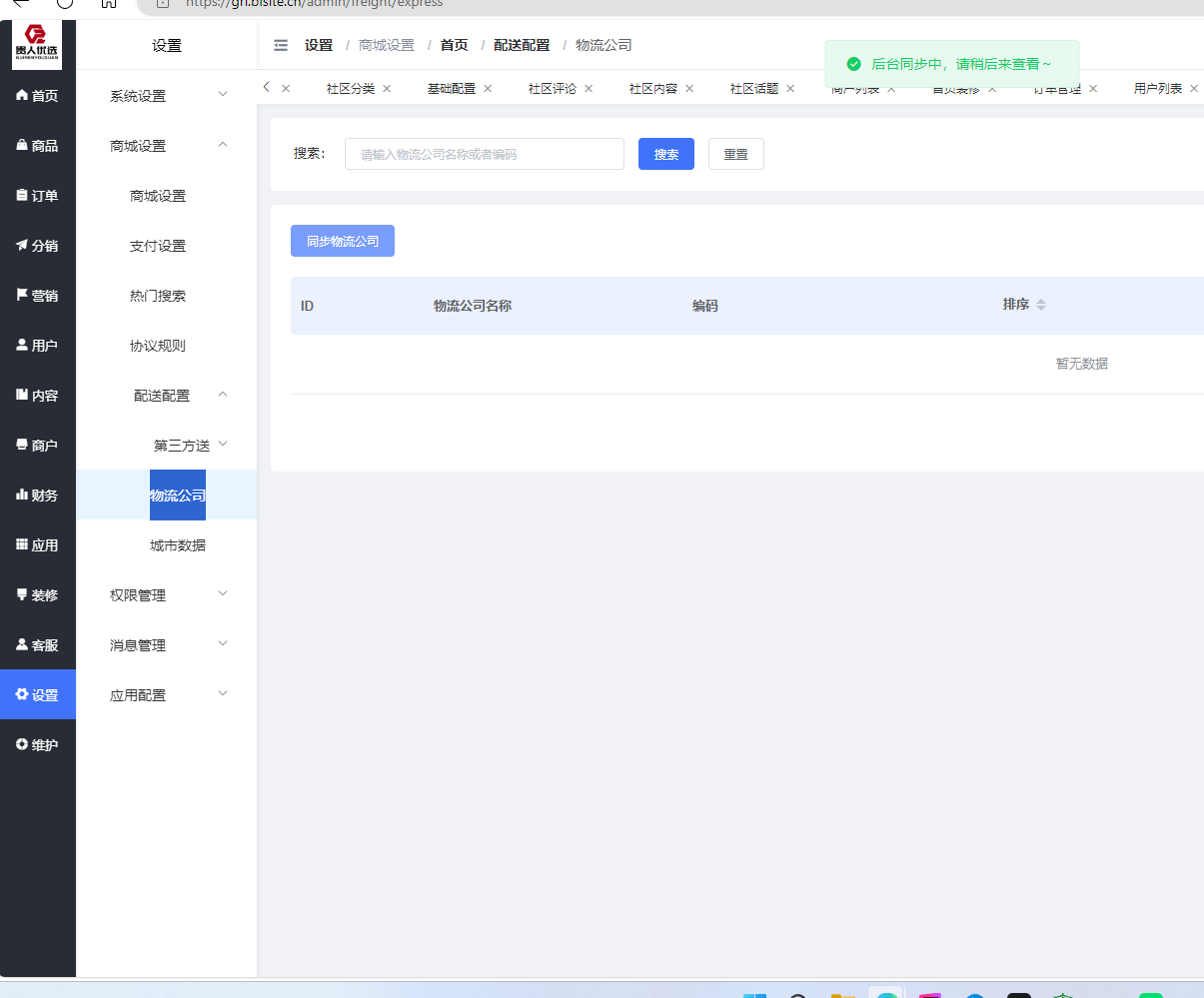Collapse the 商城设置 menu group
1204x998 pixels.
[x=166, y=146]
